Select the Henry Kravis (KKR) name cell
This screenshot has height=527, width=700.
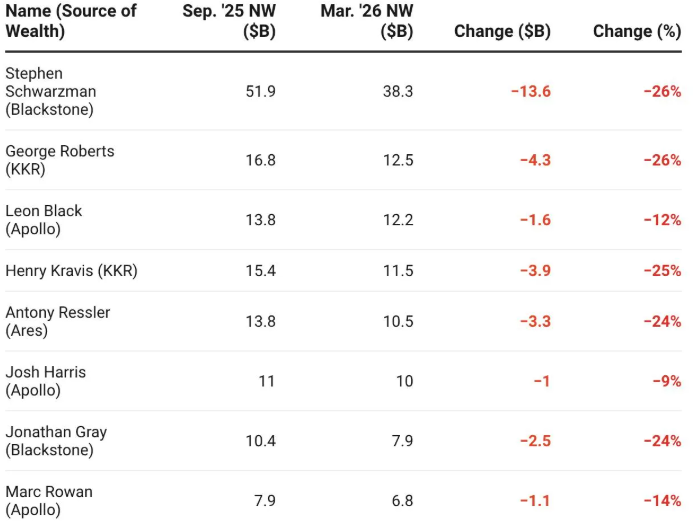pyautogui.click(x=71, y=271)
